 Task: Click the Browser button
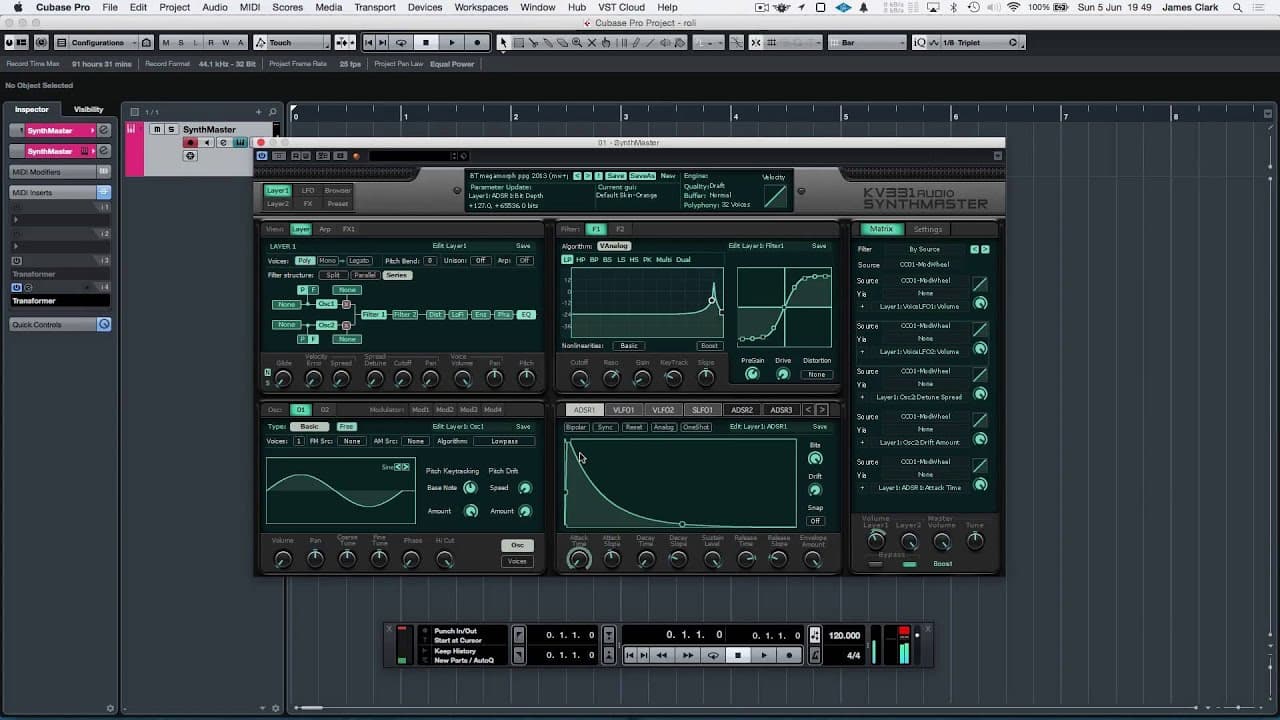tap(338, 190)
